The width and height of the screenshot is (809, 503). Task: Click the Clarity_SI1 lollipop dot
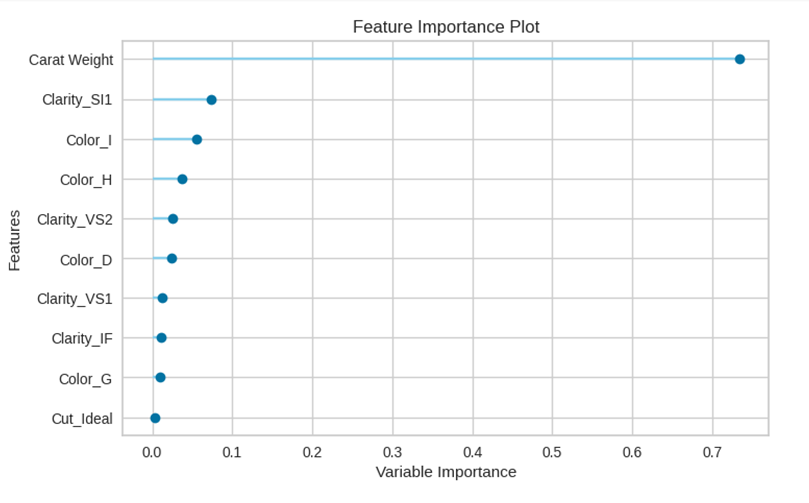click(x=211, y=100)
